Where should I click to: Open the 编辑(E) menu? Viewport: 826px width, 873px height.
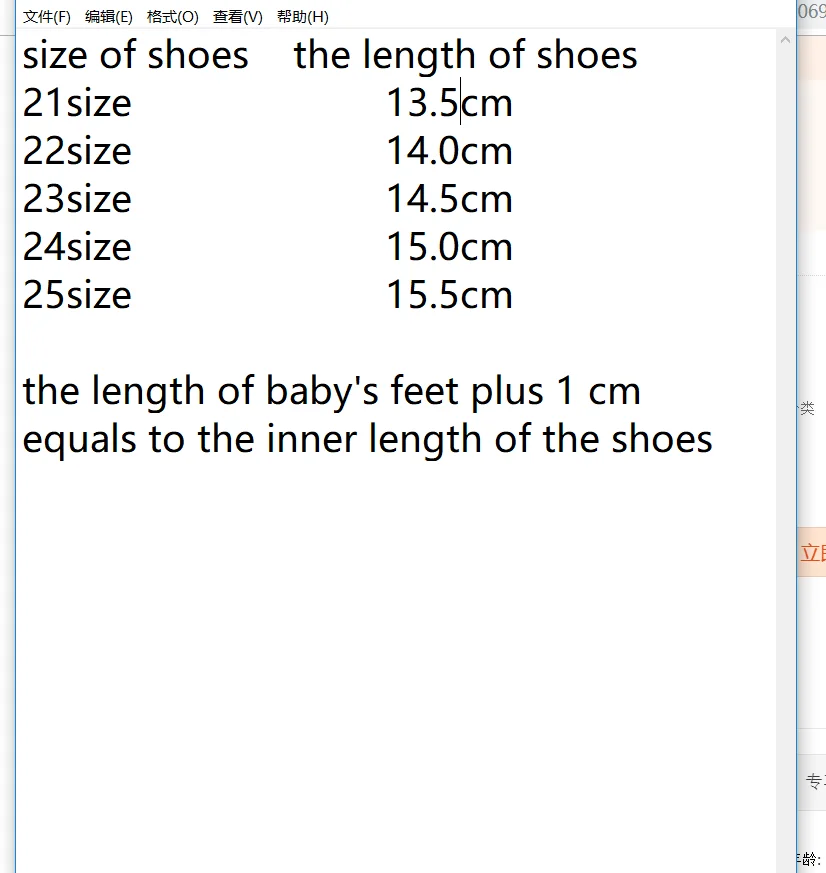109,17
